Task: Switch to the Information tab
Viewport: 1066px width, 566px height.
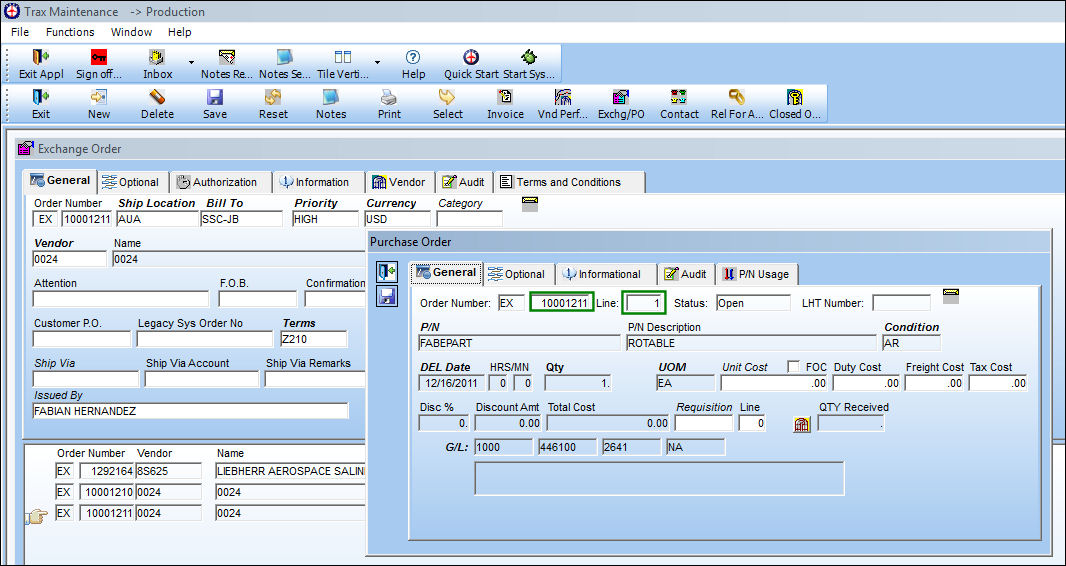Action: (x=317, y=182)
